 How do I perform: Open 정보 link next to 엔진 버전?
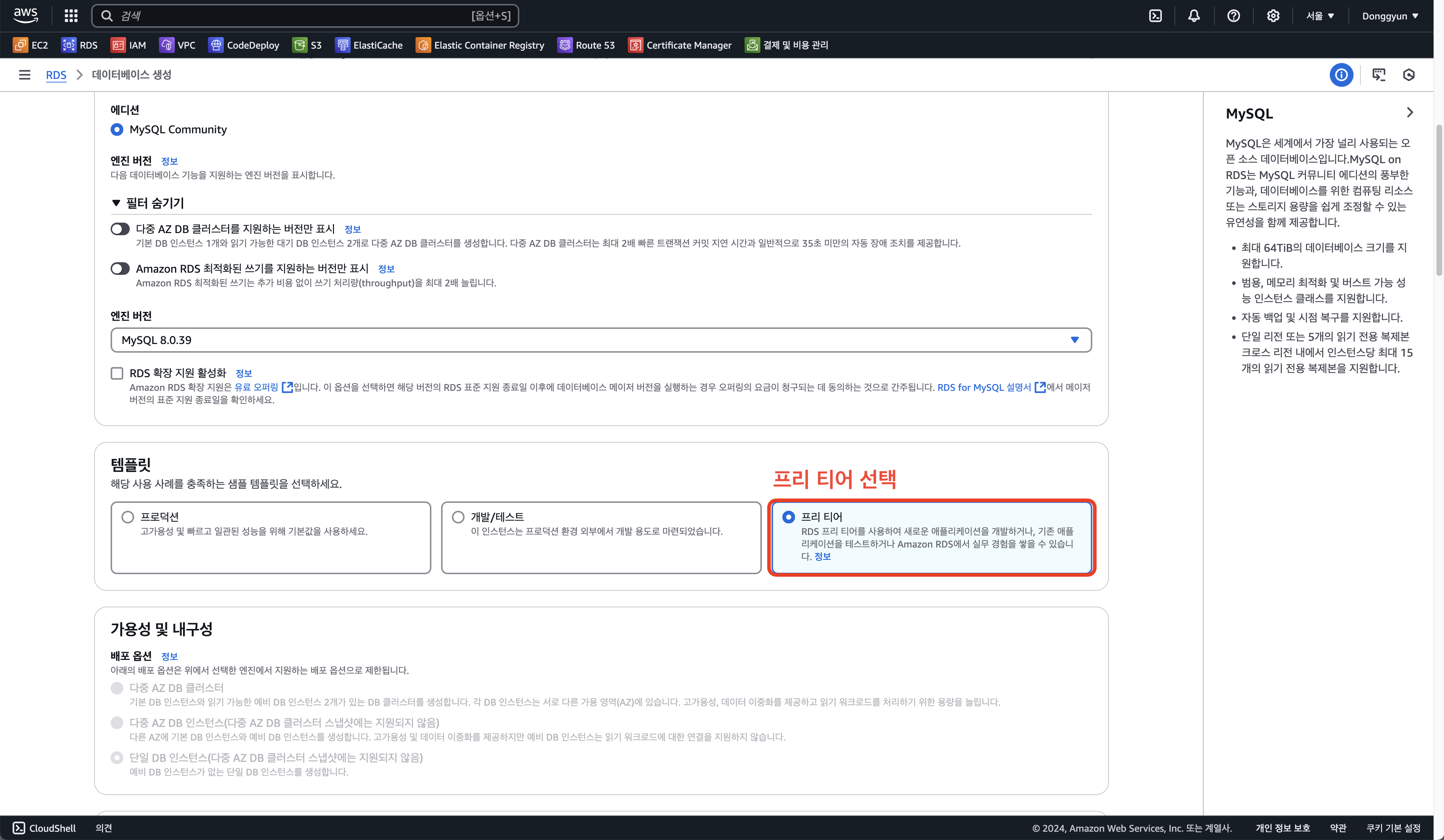170,161
